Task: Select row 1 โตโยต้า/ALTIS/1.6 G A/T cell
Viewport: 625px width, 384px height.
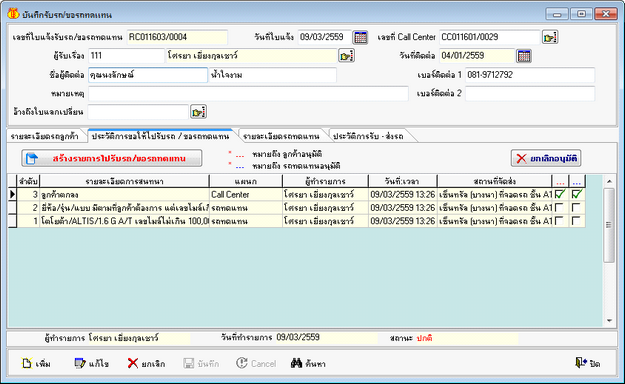Action: coord(124,221)
